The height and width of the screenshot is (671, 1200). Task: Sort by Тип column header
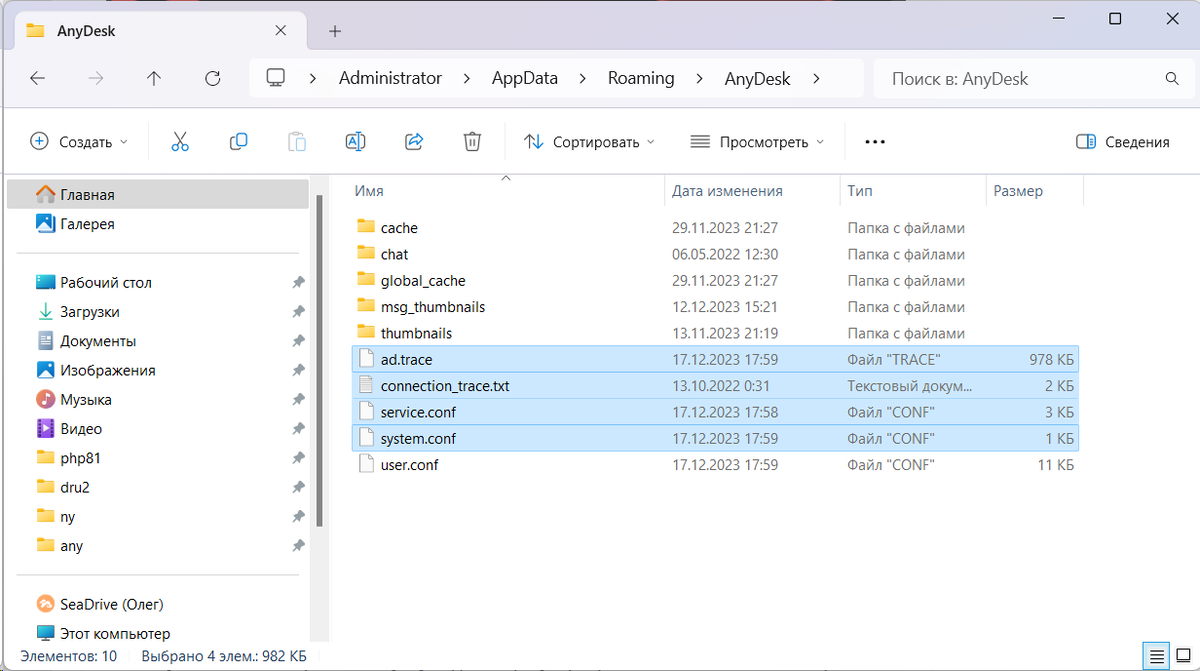[913, 190]
